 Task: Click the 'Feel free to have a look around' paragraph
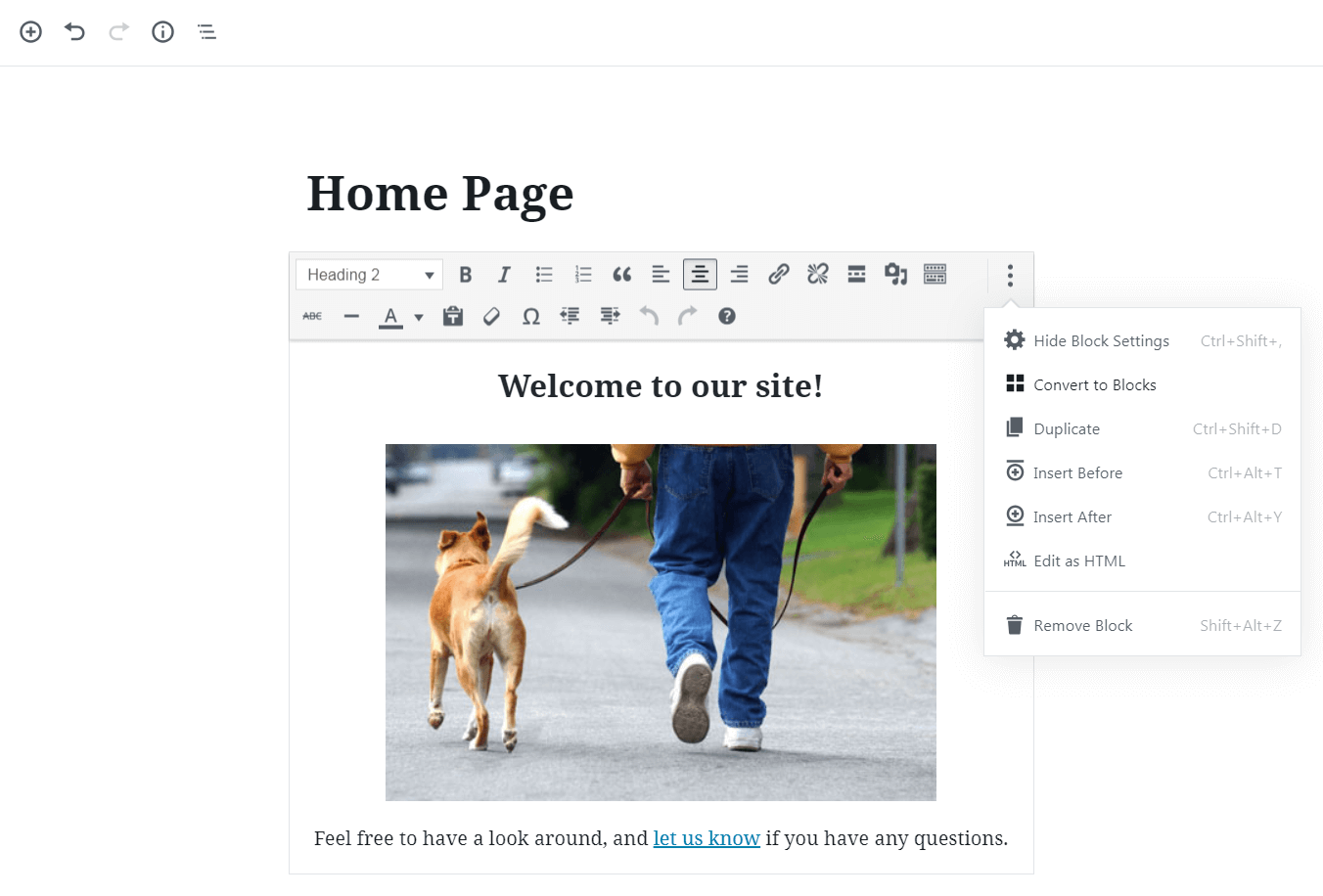(x=661, y=838)
